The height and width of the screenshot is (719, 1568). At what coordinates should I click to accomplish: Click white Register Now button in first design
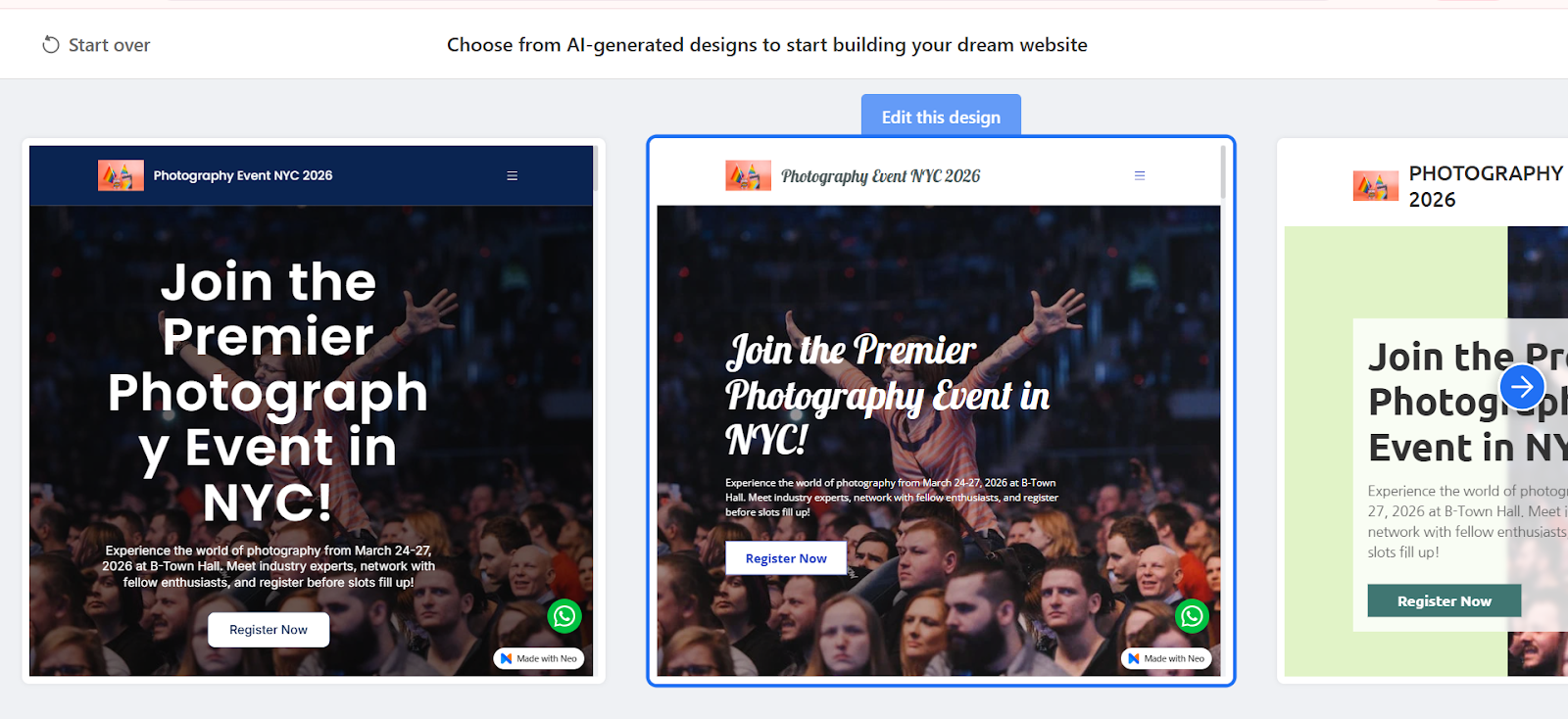[x=269, y=630]
